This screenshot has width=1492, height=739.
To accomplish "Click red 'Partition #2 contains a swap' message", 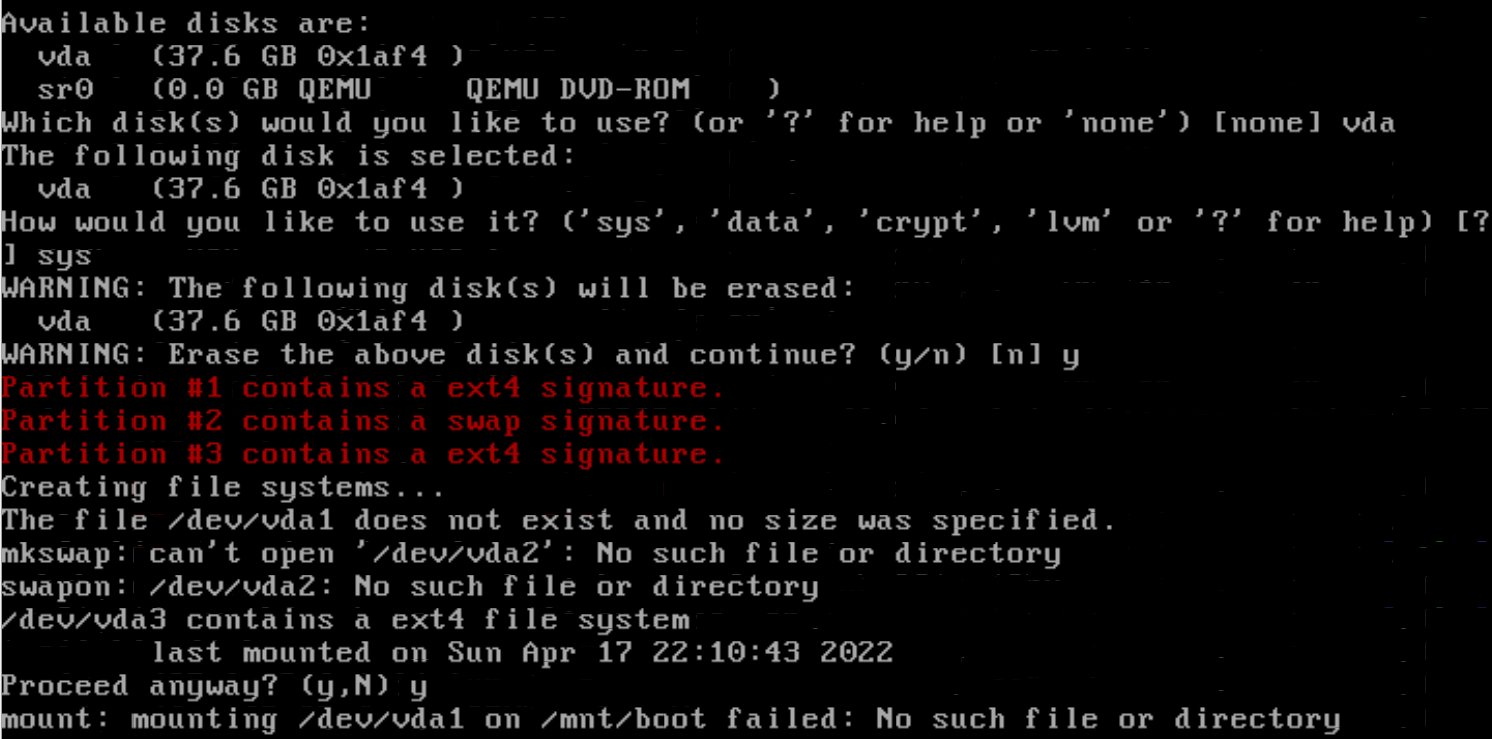I will (363, 421).
